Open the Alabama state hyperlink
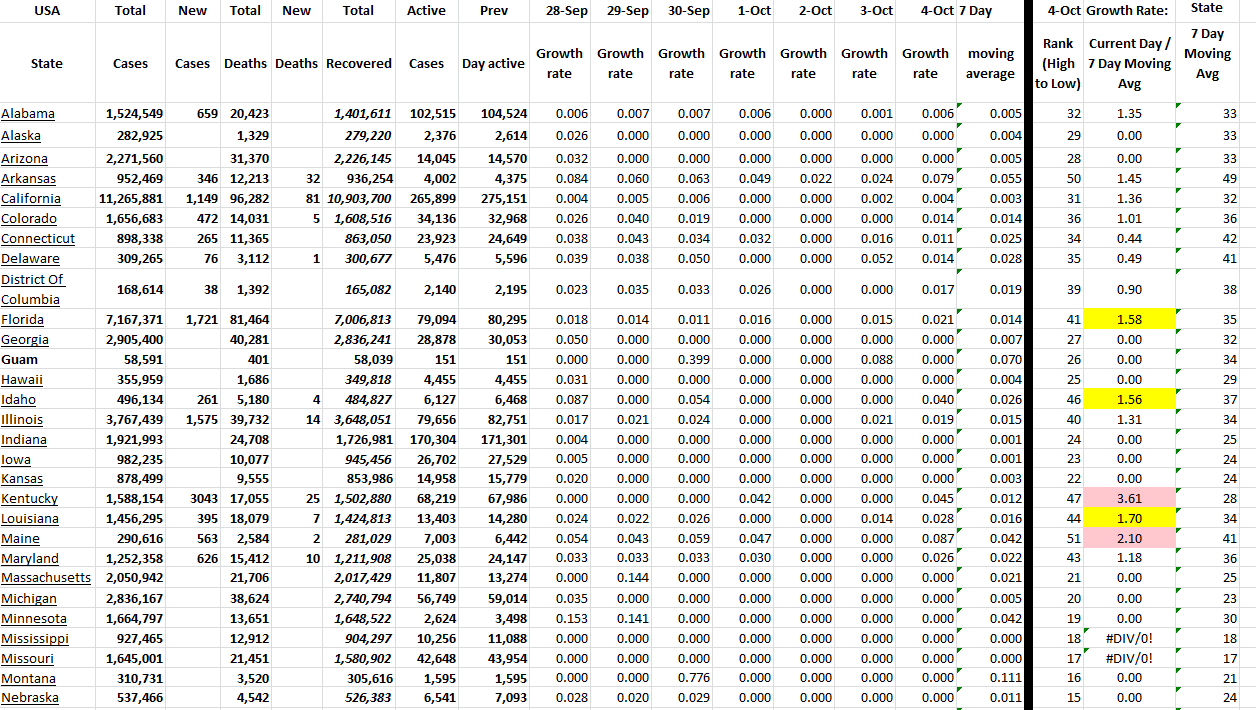This screenshot has height=710, width=1256. [28, 113]
